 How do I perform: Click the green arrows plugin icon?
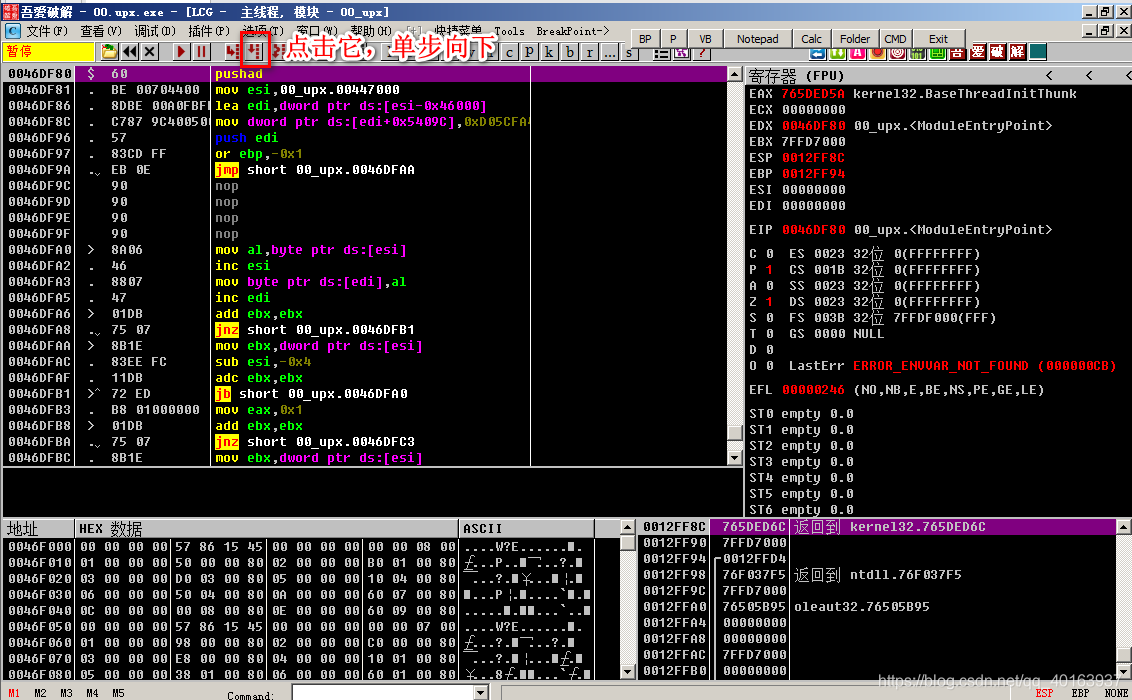[837, 53]
